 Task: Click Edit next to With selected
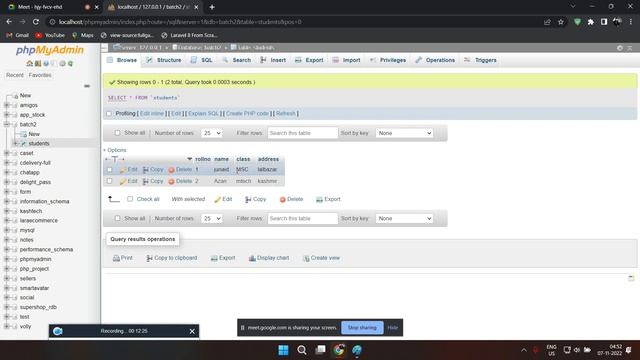pyautogui.click(x=223, y=199)
